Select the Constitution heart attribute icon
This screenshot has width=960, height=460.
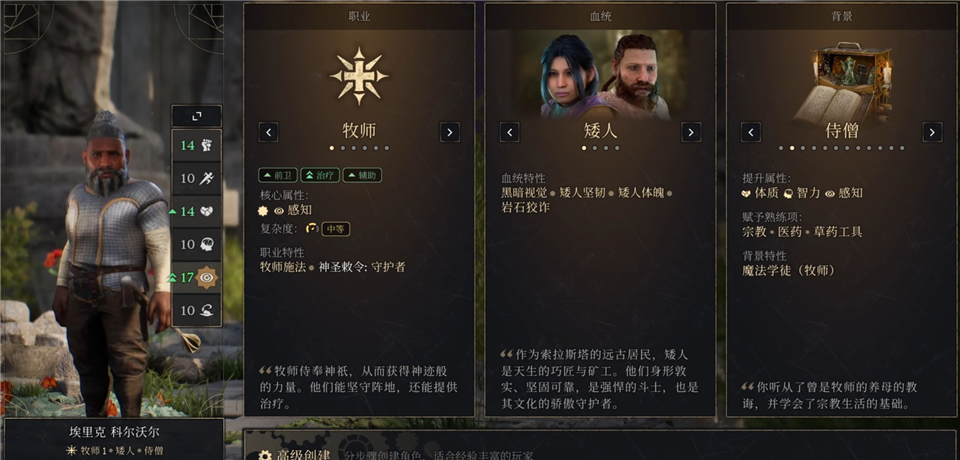(207, 211)
